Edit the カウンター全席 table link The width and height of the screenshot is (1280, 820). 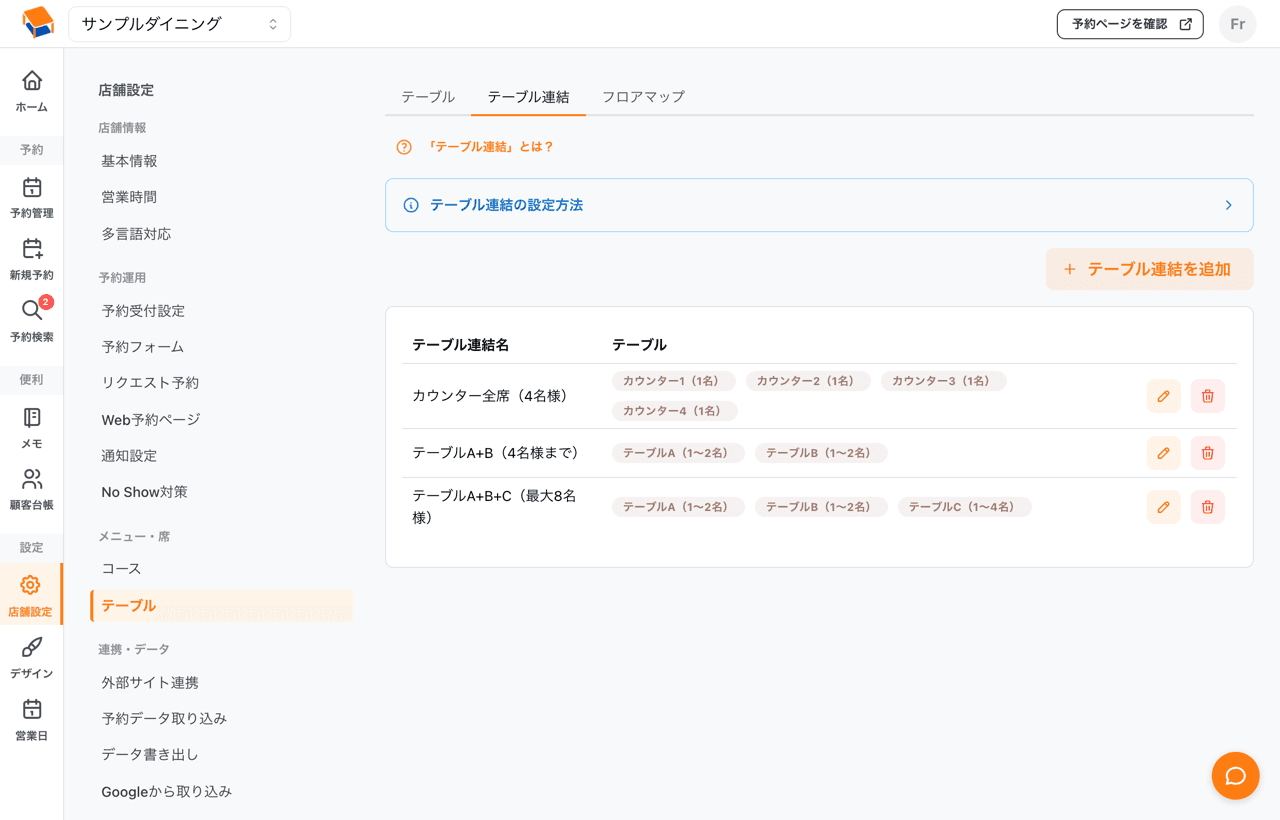coord(1163,396)
